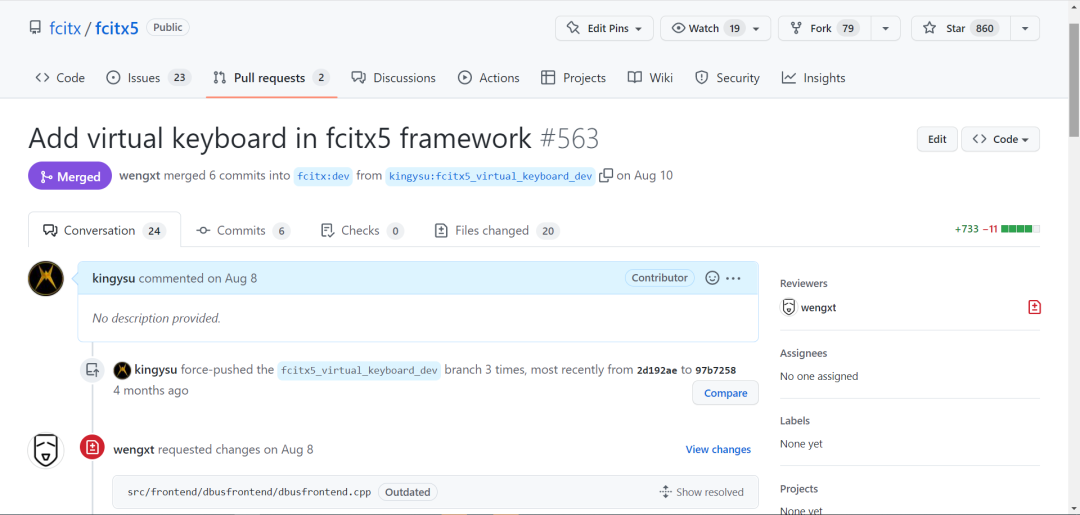Copy the head branch name icon
The height and width of the screenshot is (515, 1080).
pos(606,176)
